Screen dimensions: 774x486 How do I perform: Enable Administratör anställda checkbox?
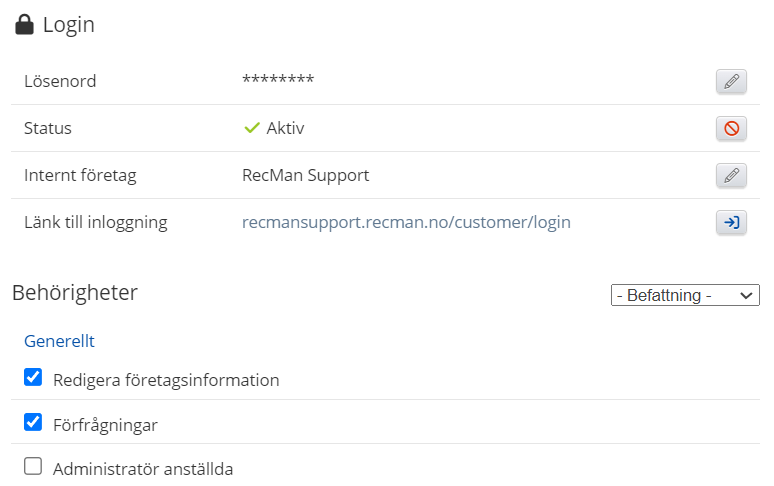[x=33, y=466]
